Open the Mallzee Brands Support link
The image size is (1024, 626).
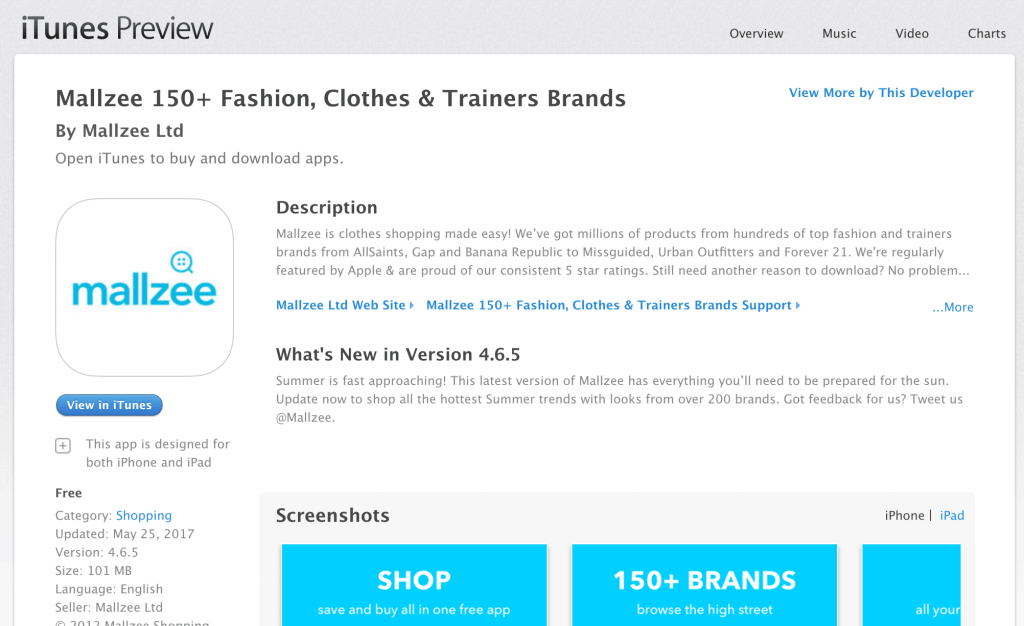pos(609,305)
